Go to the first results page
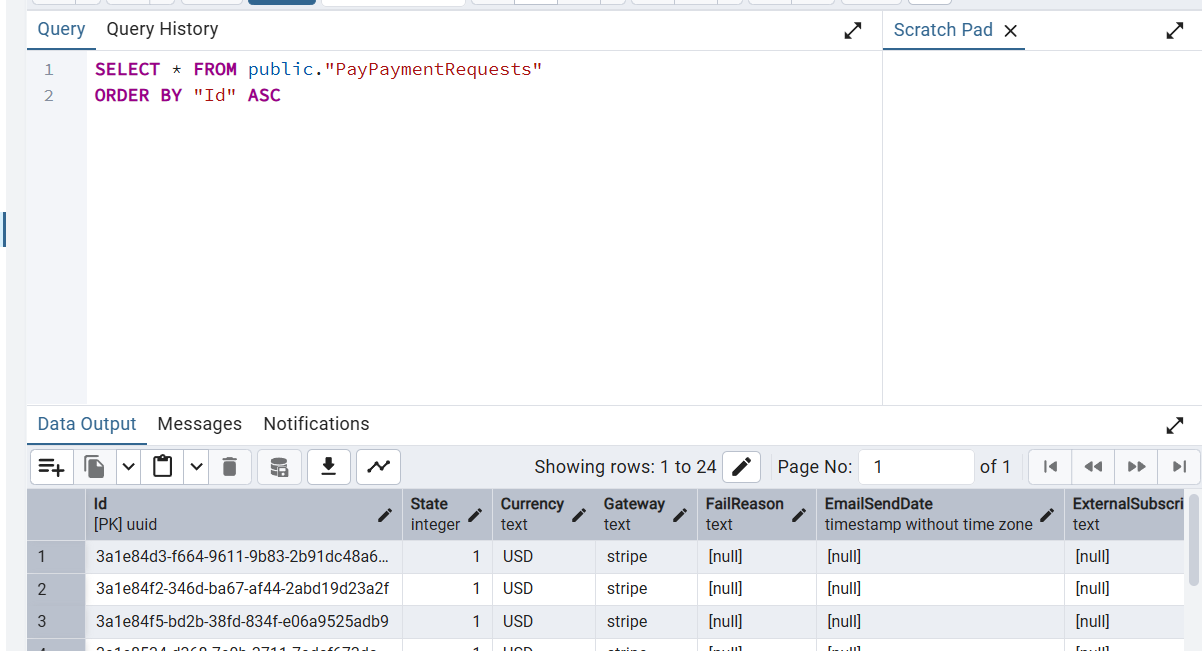The height and width of the screenshot is (651, 1202). [x=1050, y=467]
